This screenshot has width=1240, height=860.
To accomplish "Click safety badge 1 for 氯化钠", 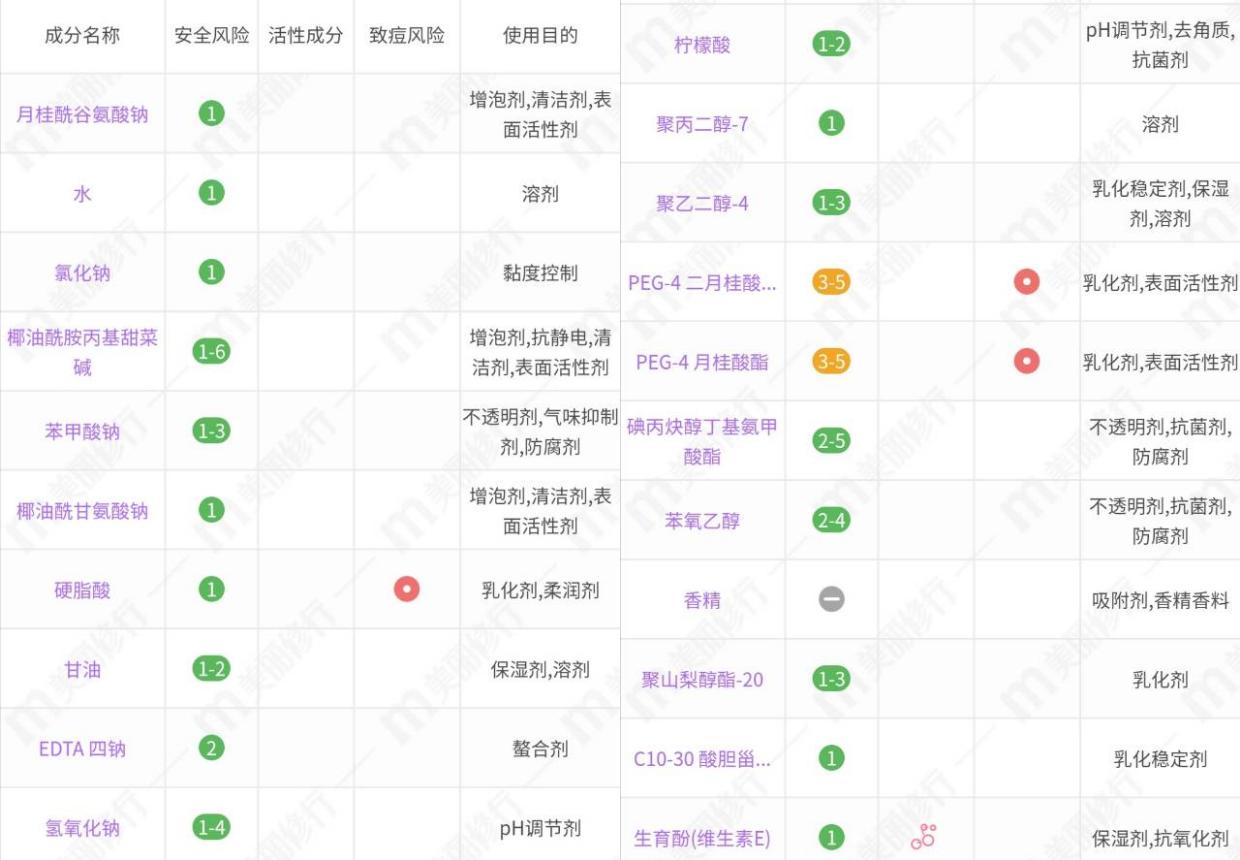I will tap(211, 271).
